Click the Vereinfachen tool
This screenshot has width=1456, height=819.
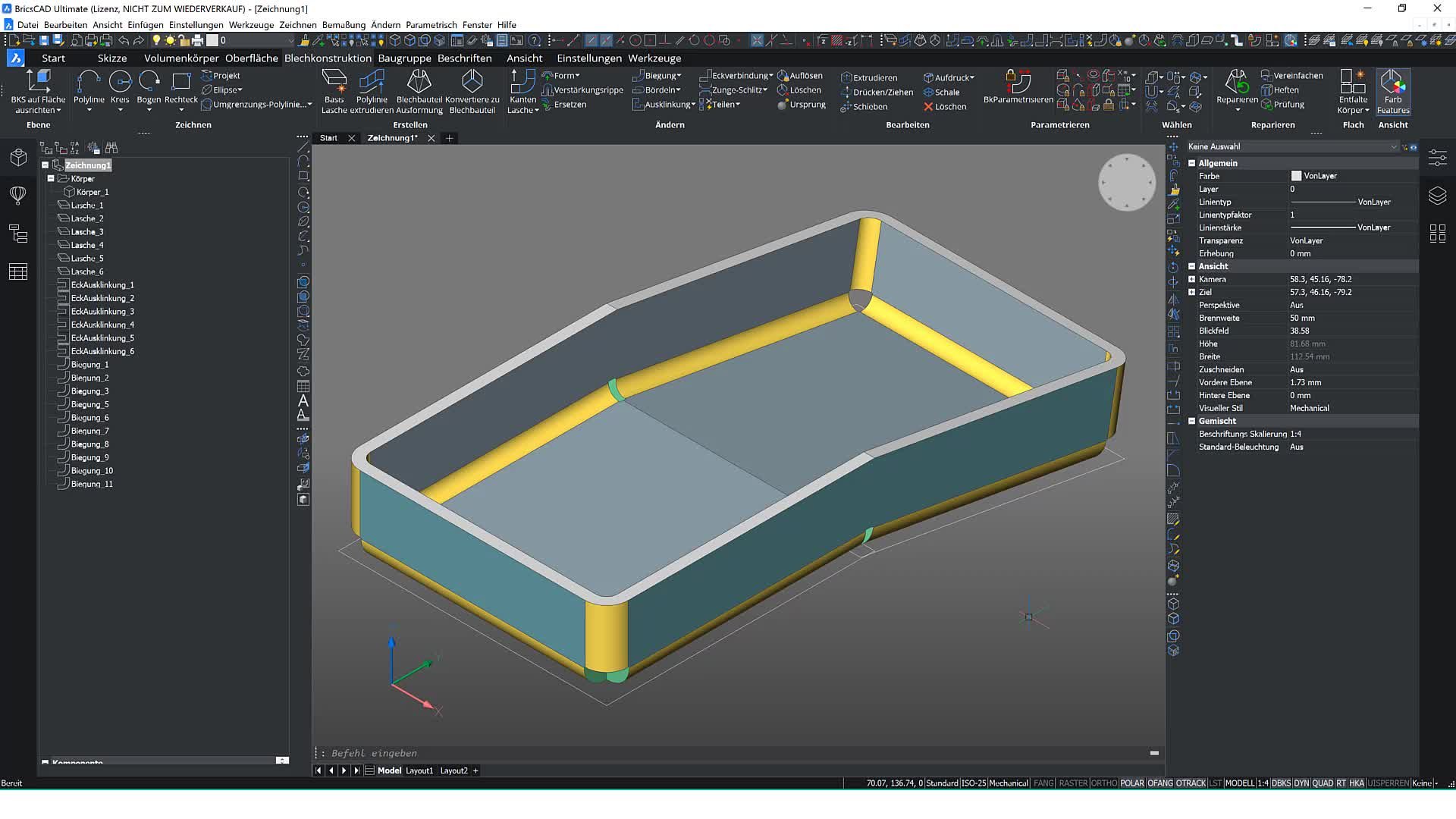click(1291, 76)
